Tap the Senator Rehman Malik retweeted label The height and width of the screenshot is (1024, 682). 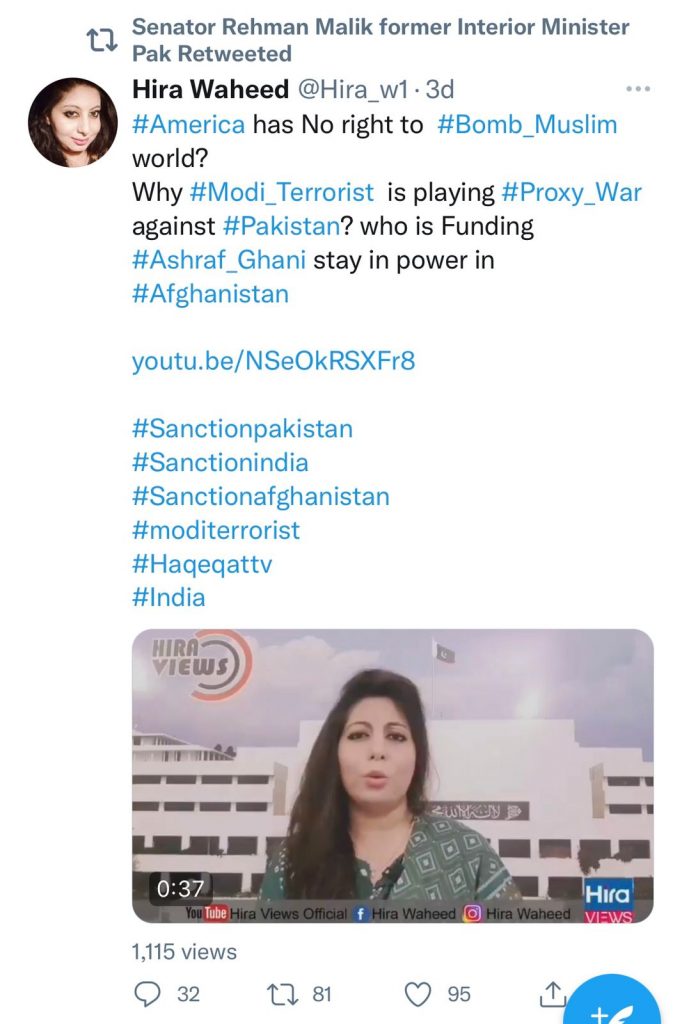point(380,40)
